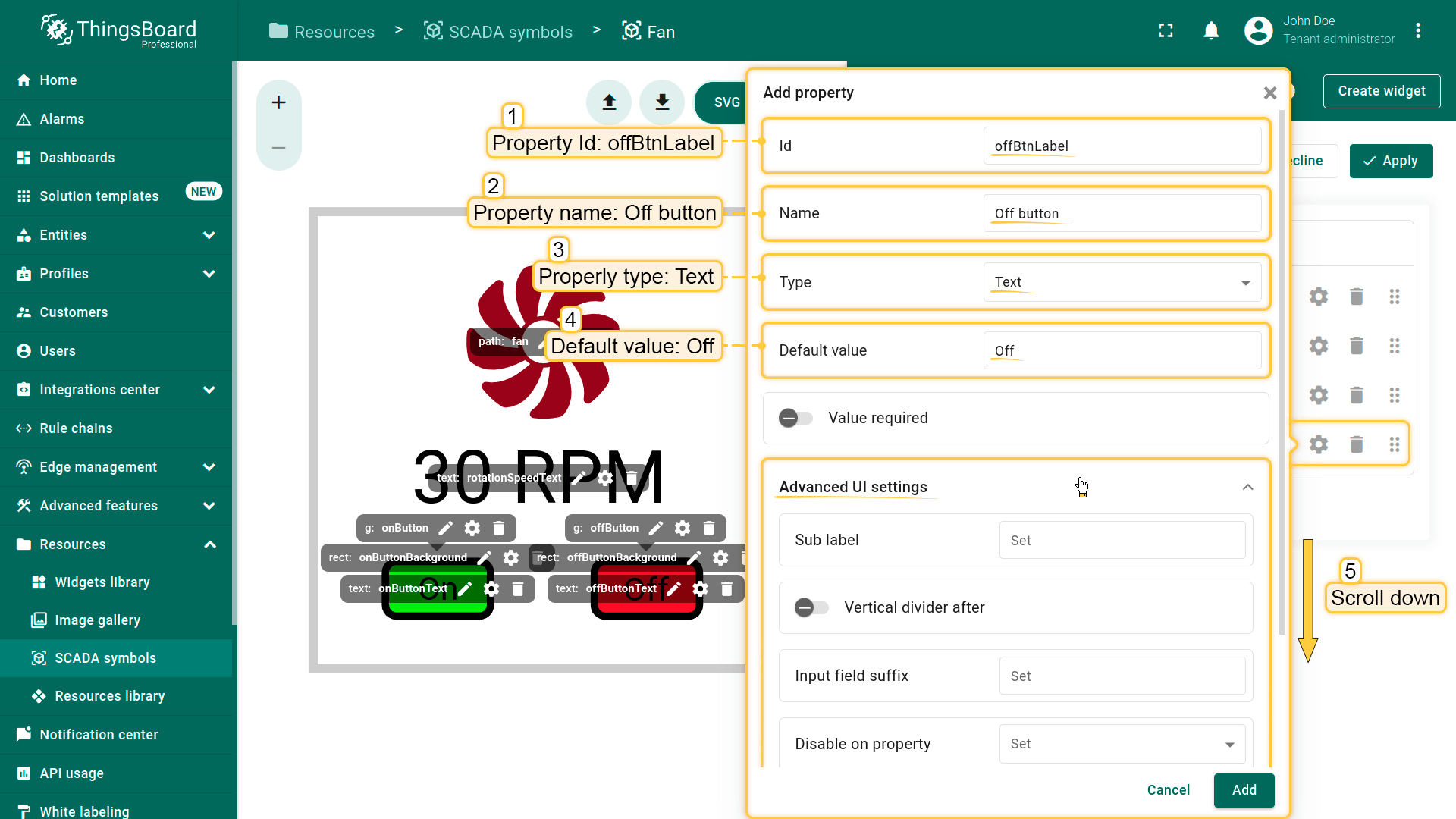The image size is (1456, 819).
Task: Open Disable on property dropdown
Action: coord(1122,744)
